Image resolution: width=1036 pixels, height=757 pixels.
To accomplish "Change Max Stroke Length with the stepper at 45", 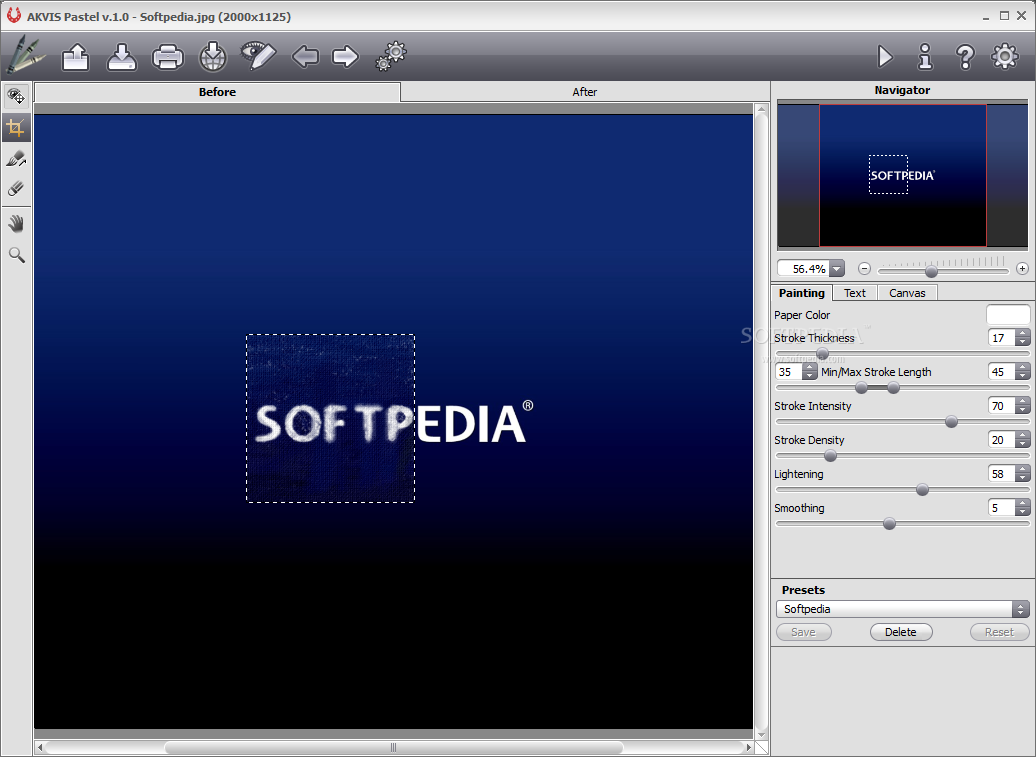I will (1023, 372).
